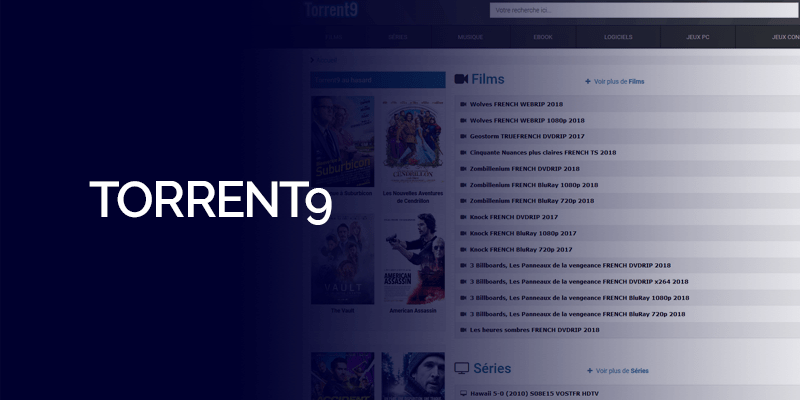Click 'Torrent9 au hasard' panel header
This screenshot has height=400, width=800.
(378, 80)
